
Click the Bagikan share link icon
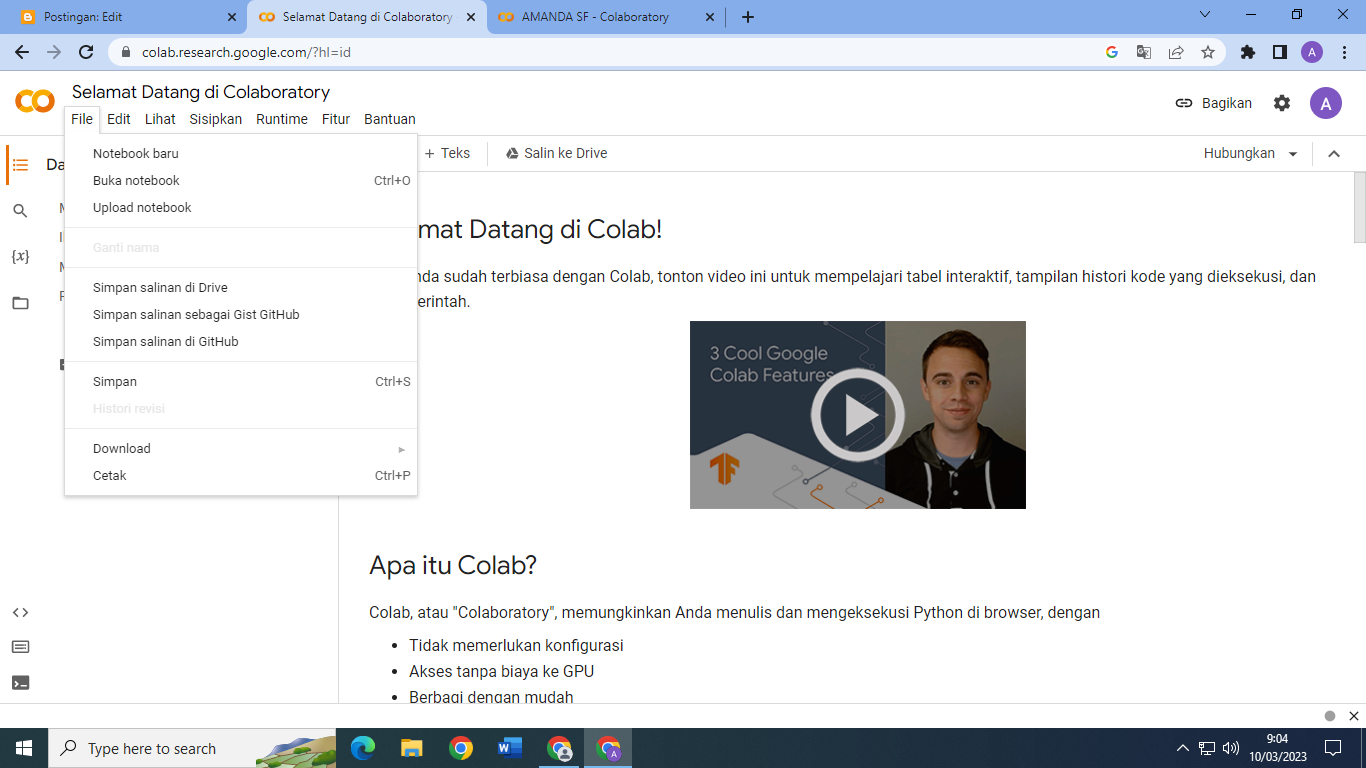click(x=1184, y=103)
